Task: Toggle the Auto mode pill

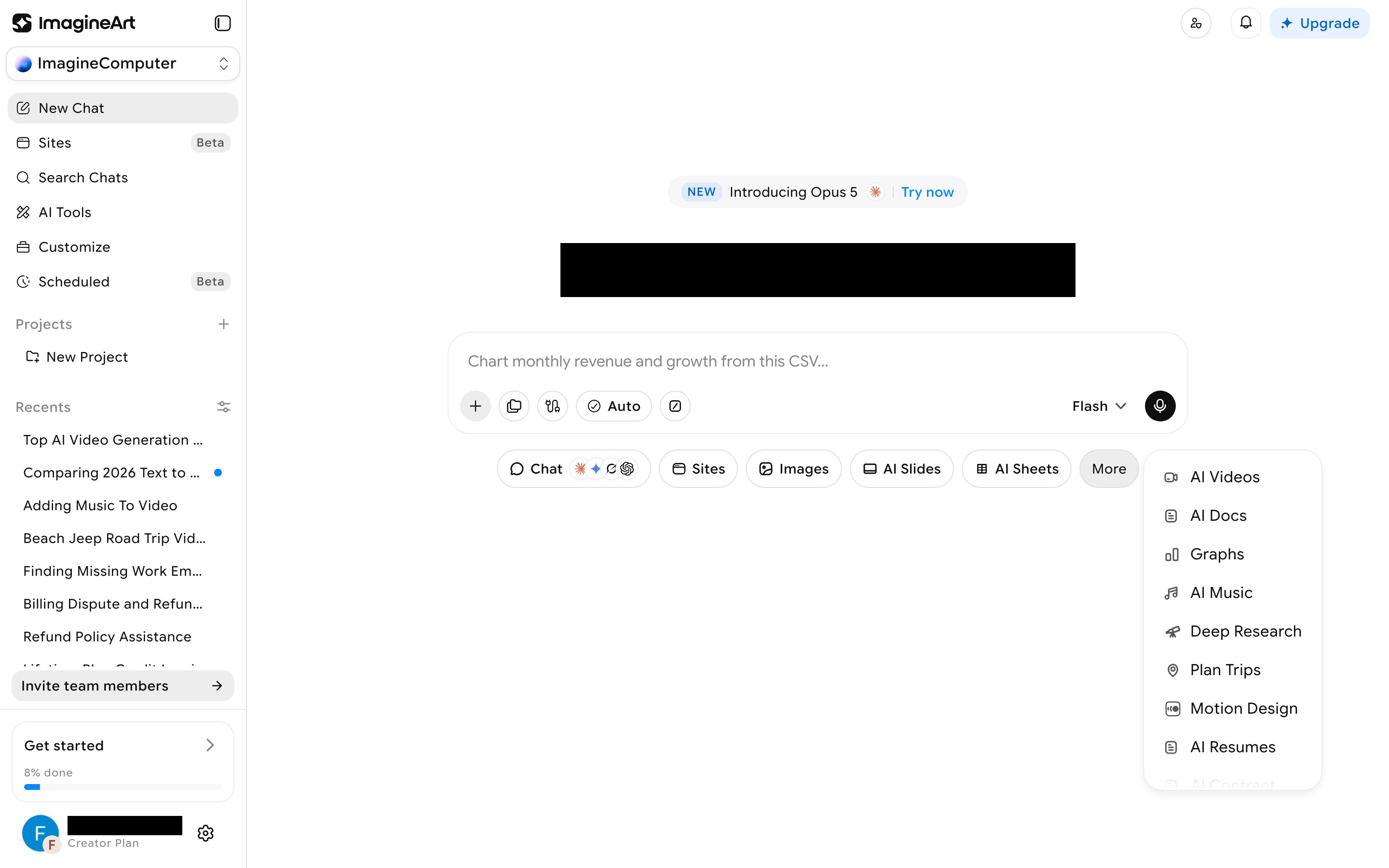Action: point(613,406)
